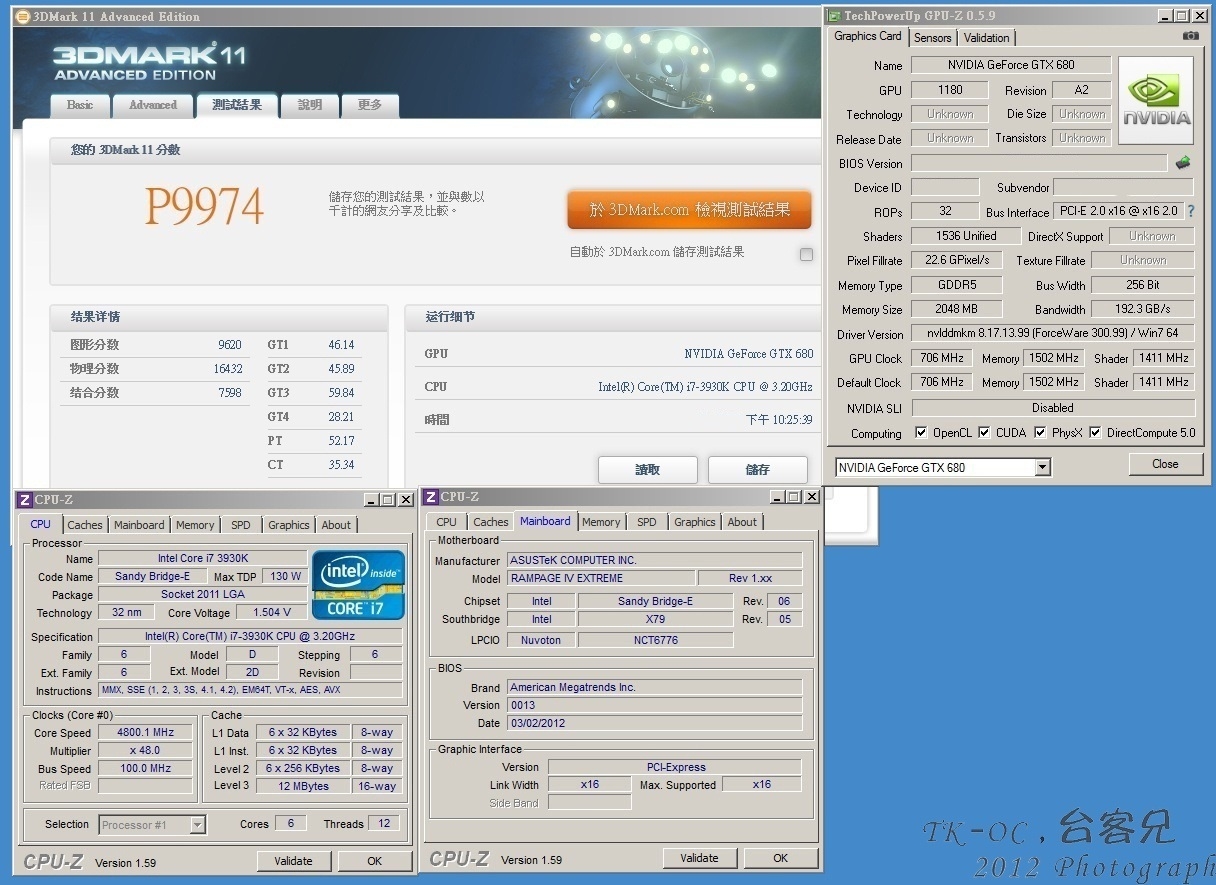The height and width of the screenshot is (885, 1216).
Task: Click the GPU-Z screenshot camera icon
Action: (1190, 36)
